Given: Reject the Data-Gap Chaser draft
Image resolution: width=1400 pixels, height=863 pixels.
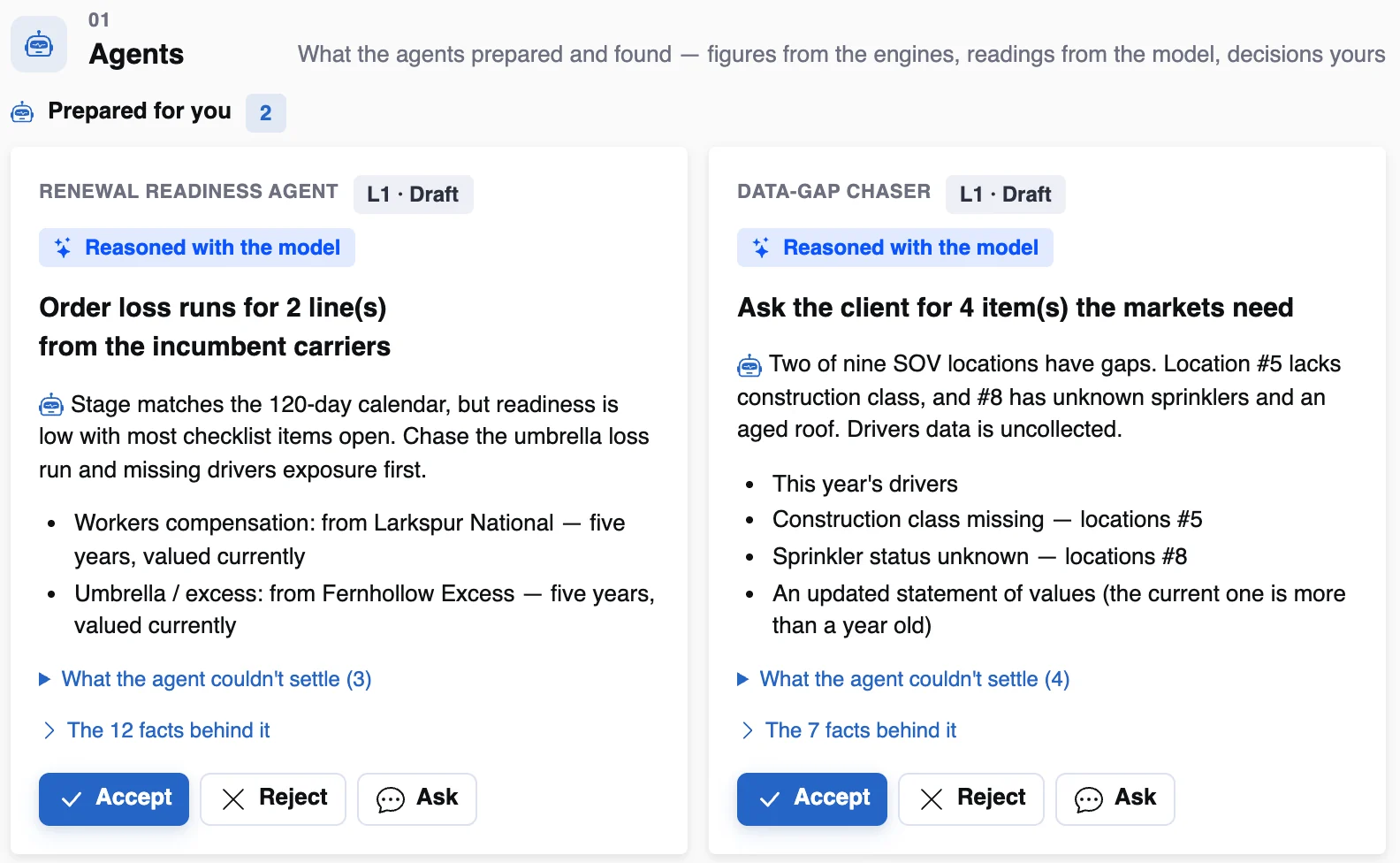Looking at the screenshot, I should click(x=971, y=799).
